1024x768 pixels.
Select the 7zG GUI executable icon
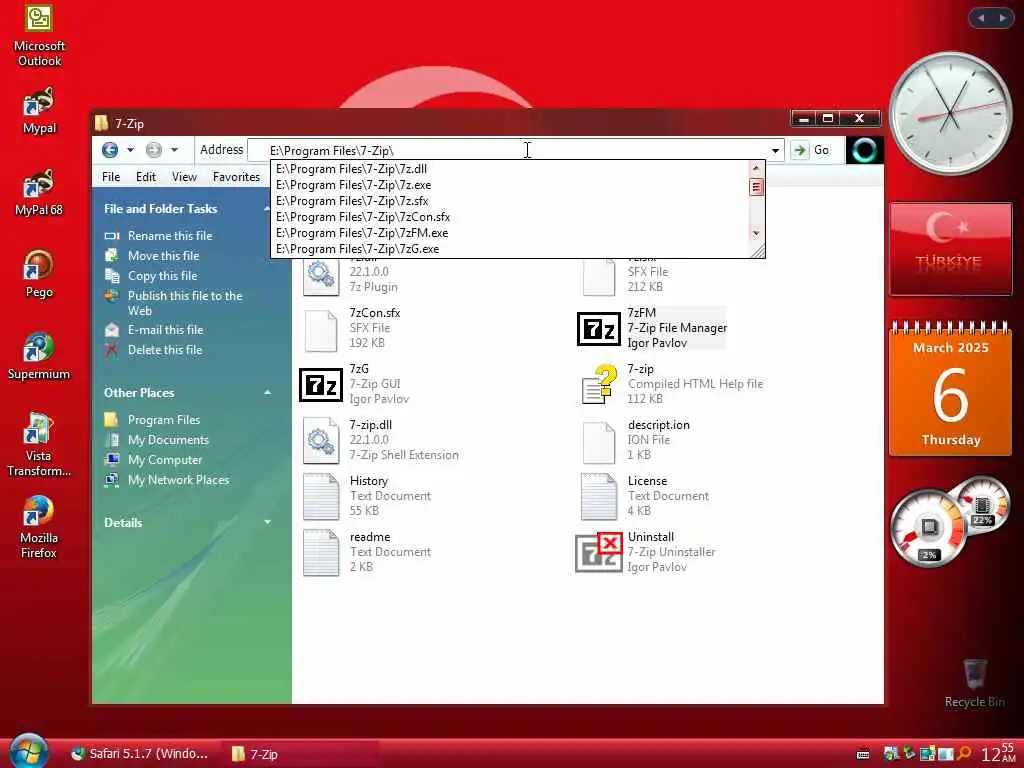[x=321, y=385]
